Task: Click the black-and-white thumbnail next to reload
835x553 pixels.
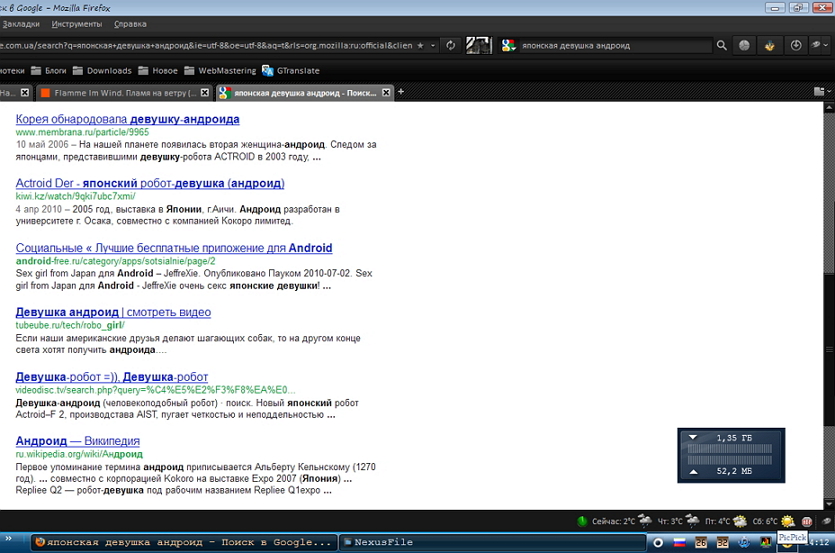Action: [479, 45]
